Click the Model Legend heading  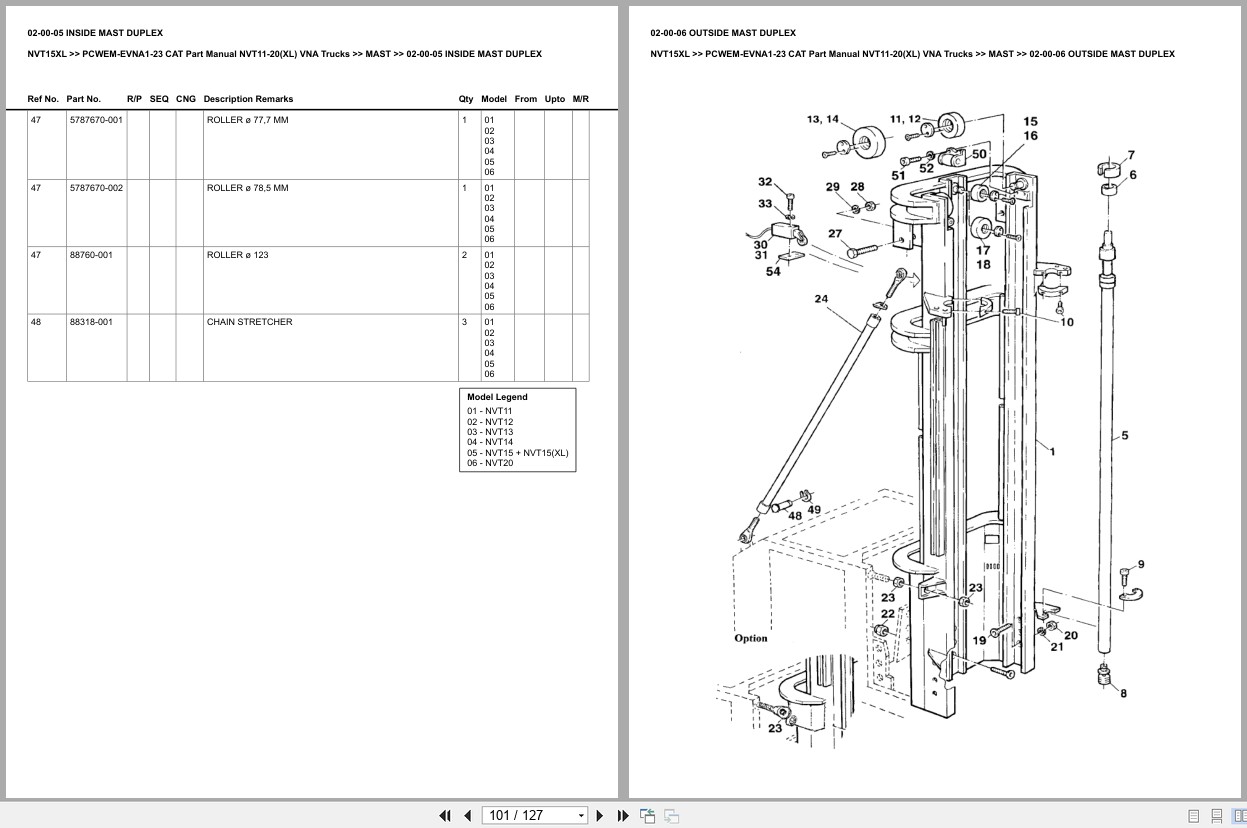click(497, 397)
